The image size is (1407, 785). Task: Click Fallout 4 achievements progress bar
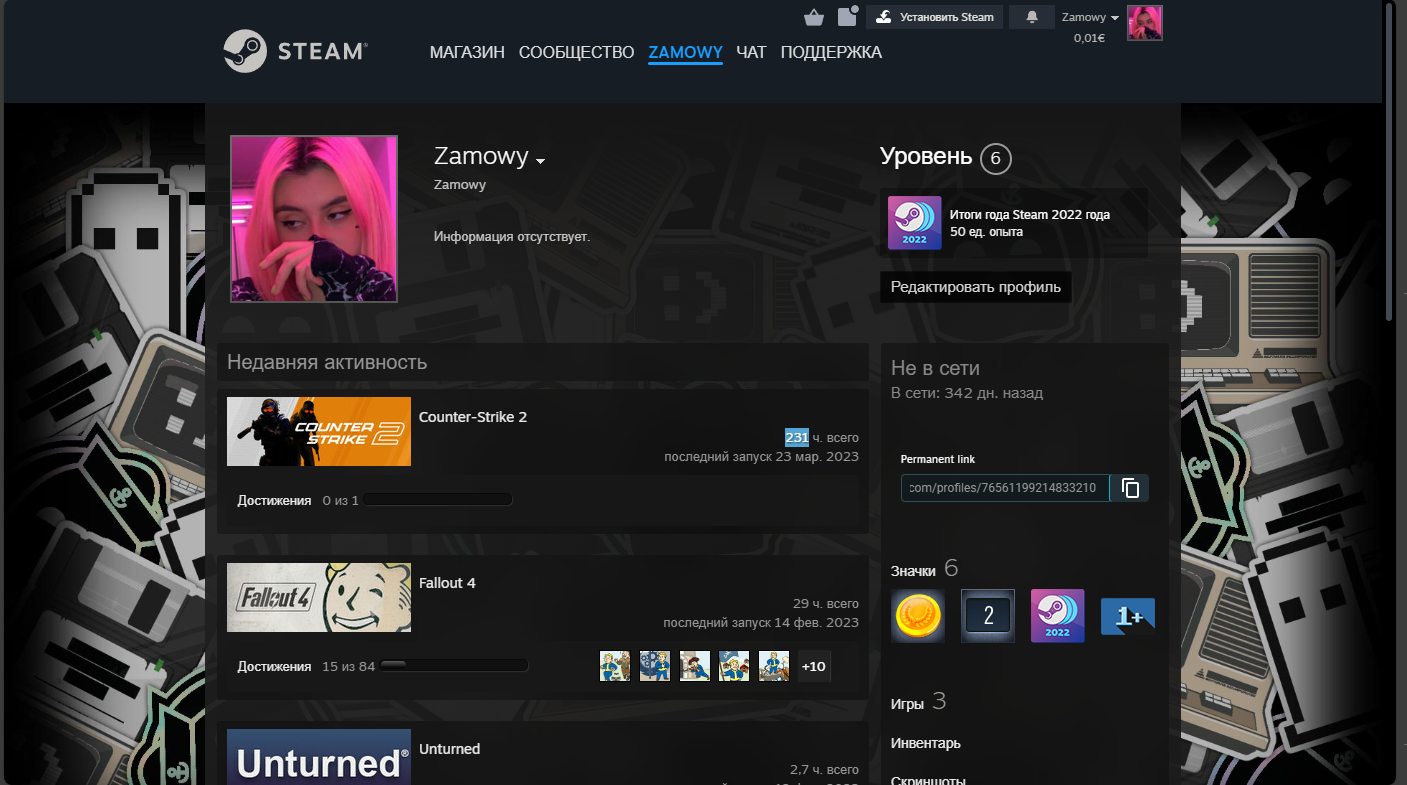tap(453, 666)
